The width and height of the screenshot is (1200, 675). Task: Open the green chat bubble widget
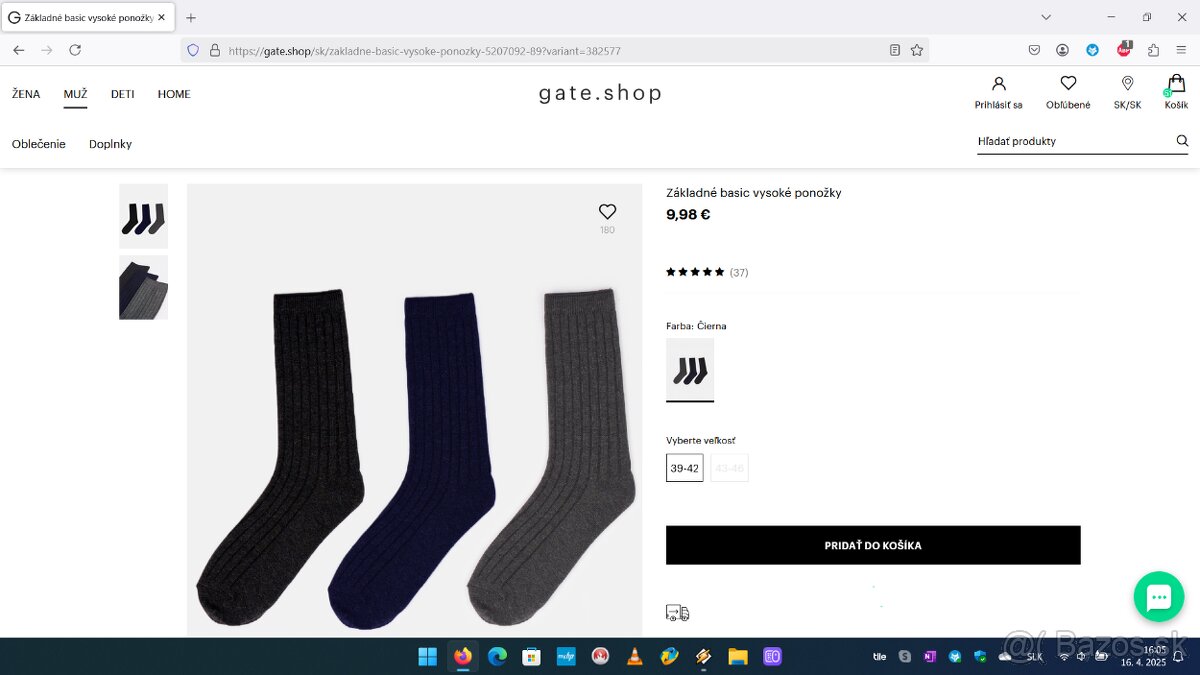1158,597
